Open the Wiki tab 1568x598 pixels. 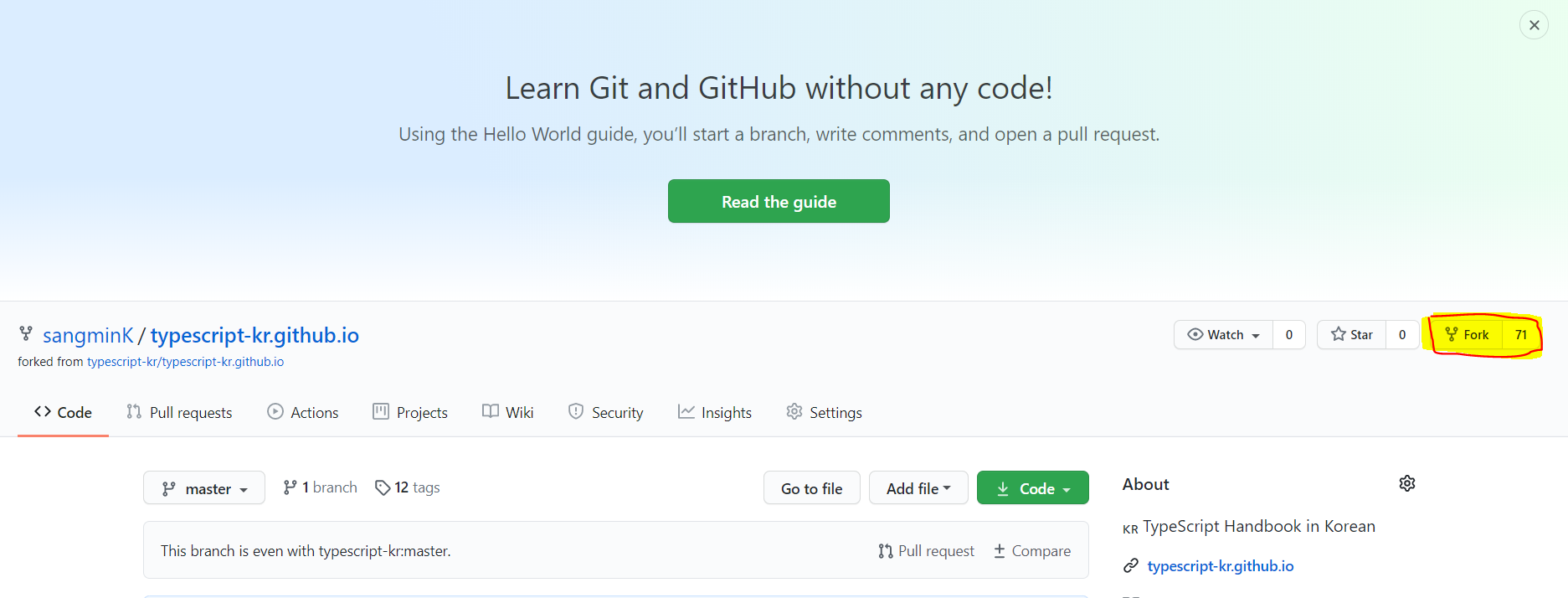[507, 412]
